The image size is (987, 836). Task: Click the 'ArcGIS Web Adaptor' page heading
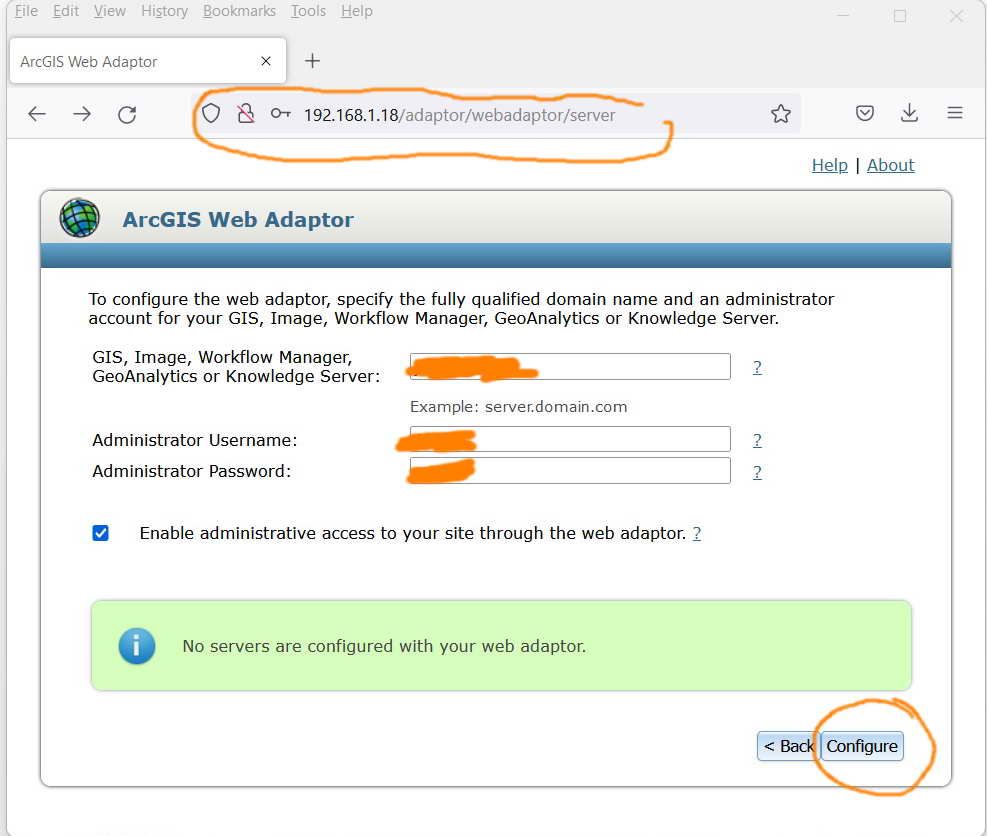[238, 219]
